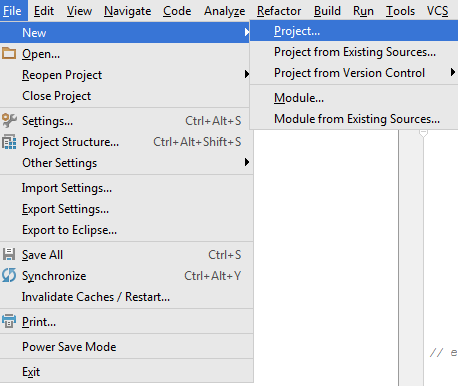Viewport: 458px width, 386px height.
Task: Open the Analyze menu
Action: click(225, 11)
